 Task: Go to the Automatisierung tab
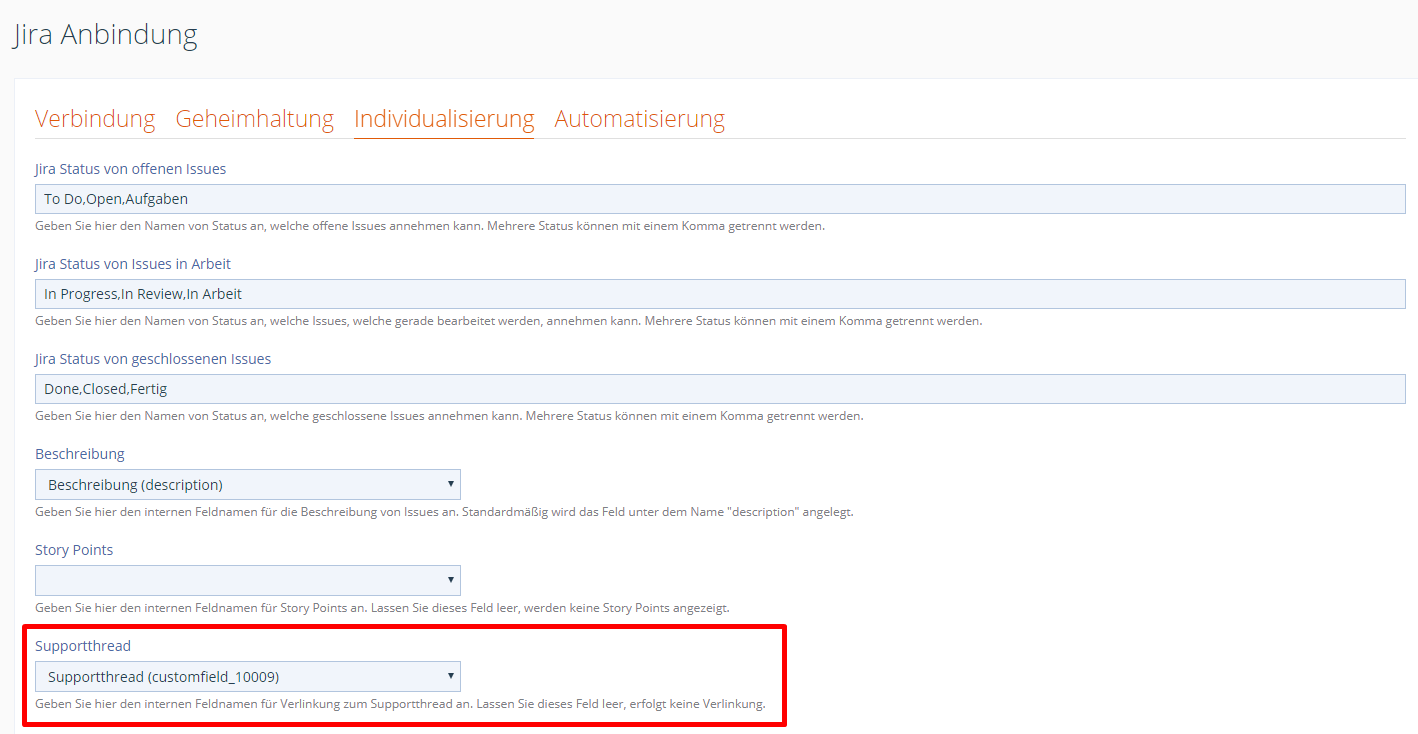point(639,119)
